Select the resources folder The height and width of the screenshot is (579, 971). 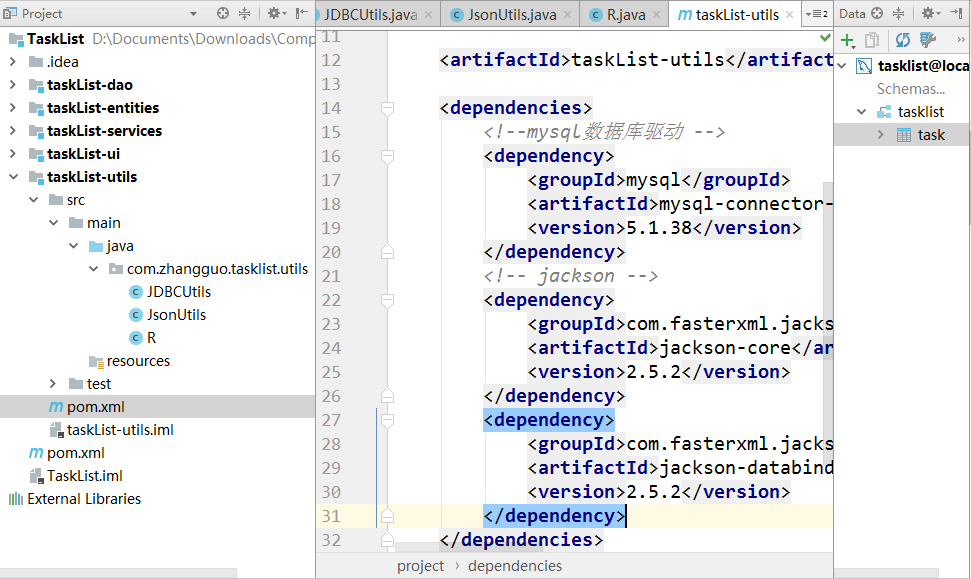point(138,360)
